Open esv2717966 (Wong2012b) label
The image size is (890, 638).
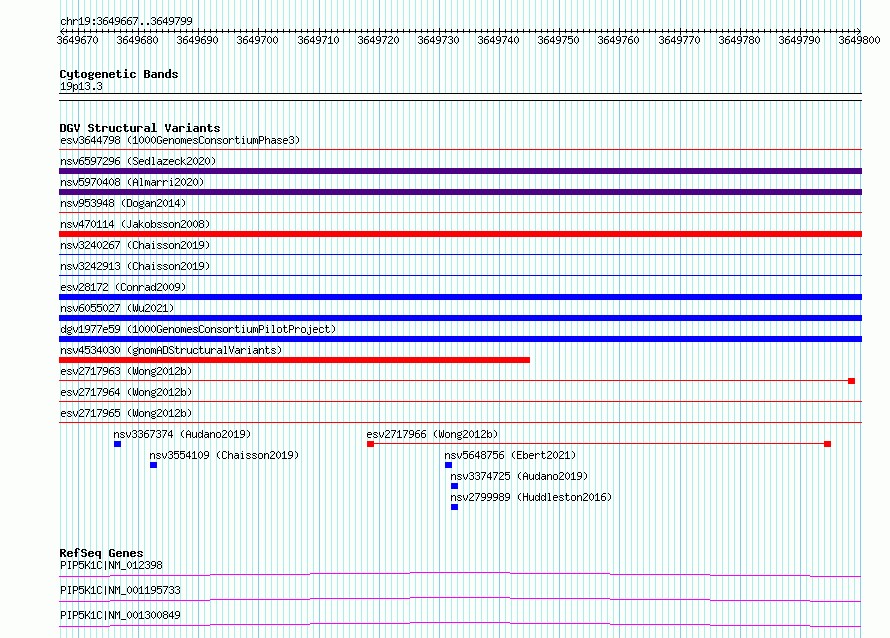(x=432, y=434)
